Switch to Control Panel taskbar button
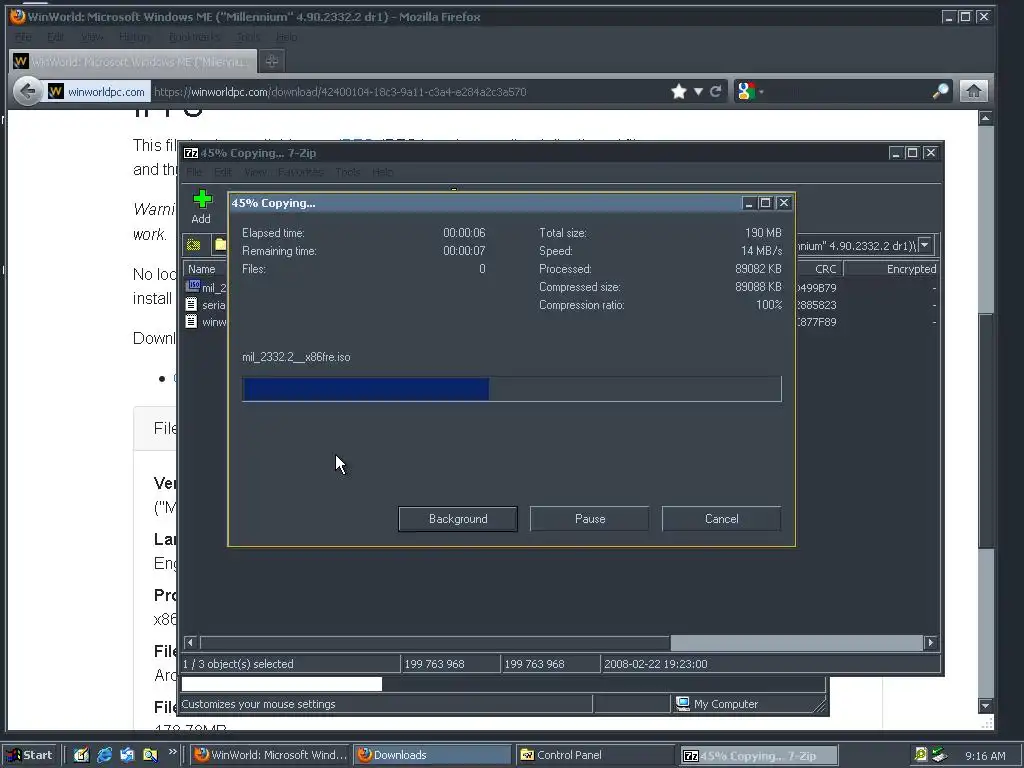This screenshot has width=1024, height=768. pos(595,755)
